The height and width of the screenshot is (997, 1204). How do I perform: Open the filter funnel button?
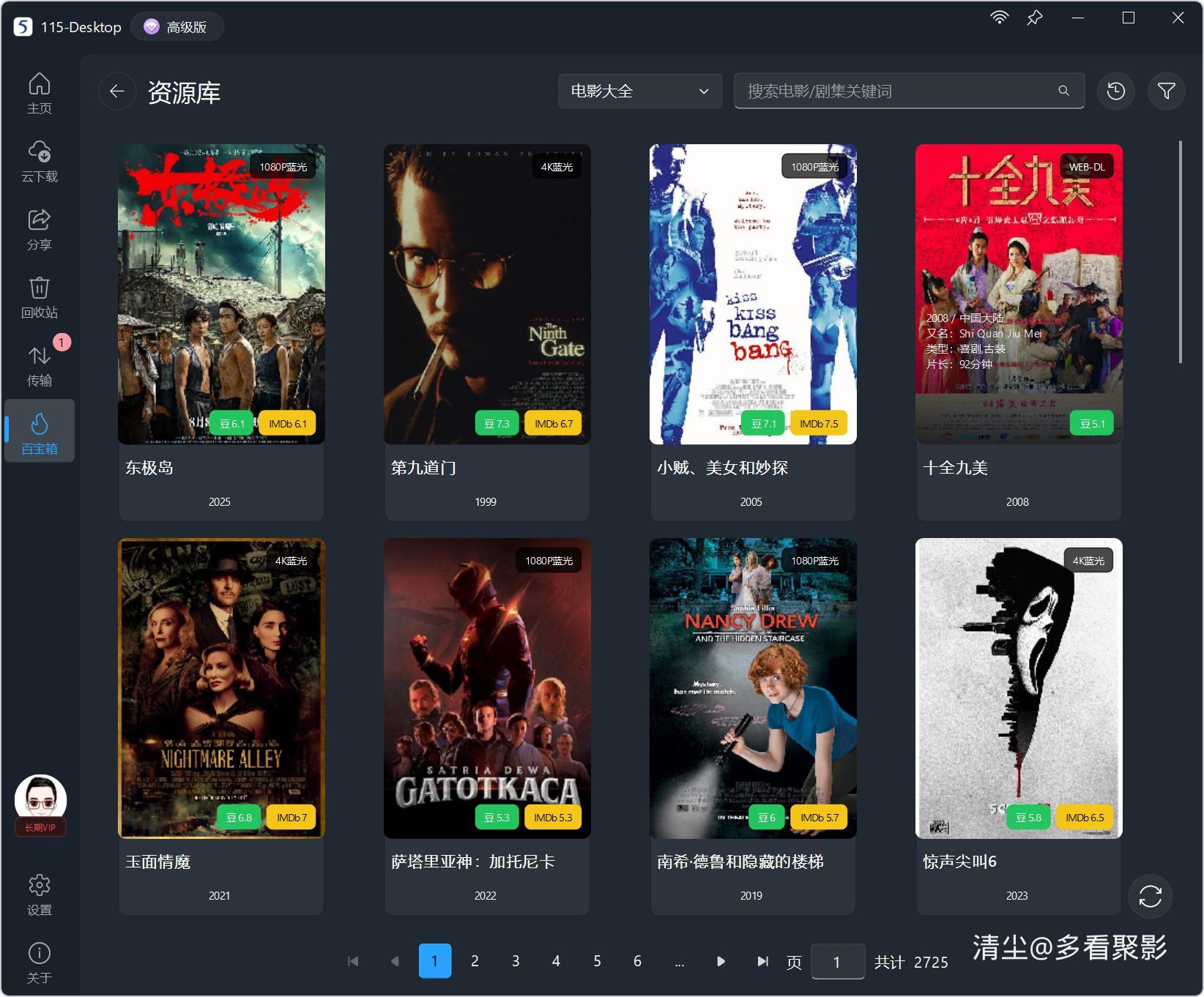click(1166, 91)
